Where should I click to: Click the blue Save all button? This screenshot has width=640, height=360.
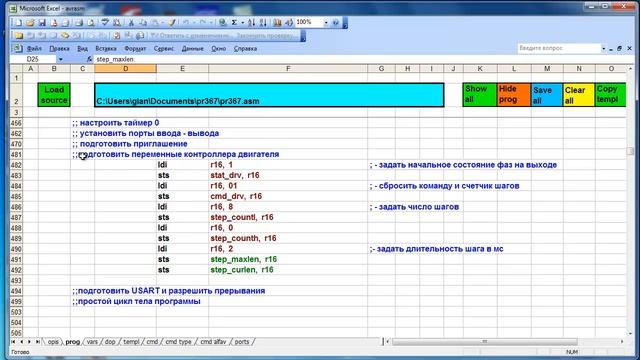(x=547, y=95)
